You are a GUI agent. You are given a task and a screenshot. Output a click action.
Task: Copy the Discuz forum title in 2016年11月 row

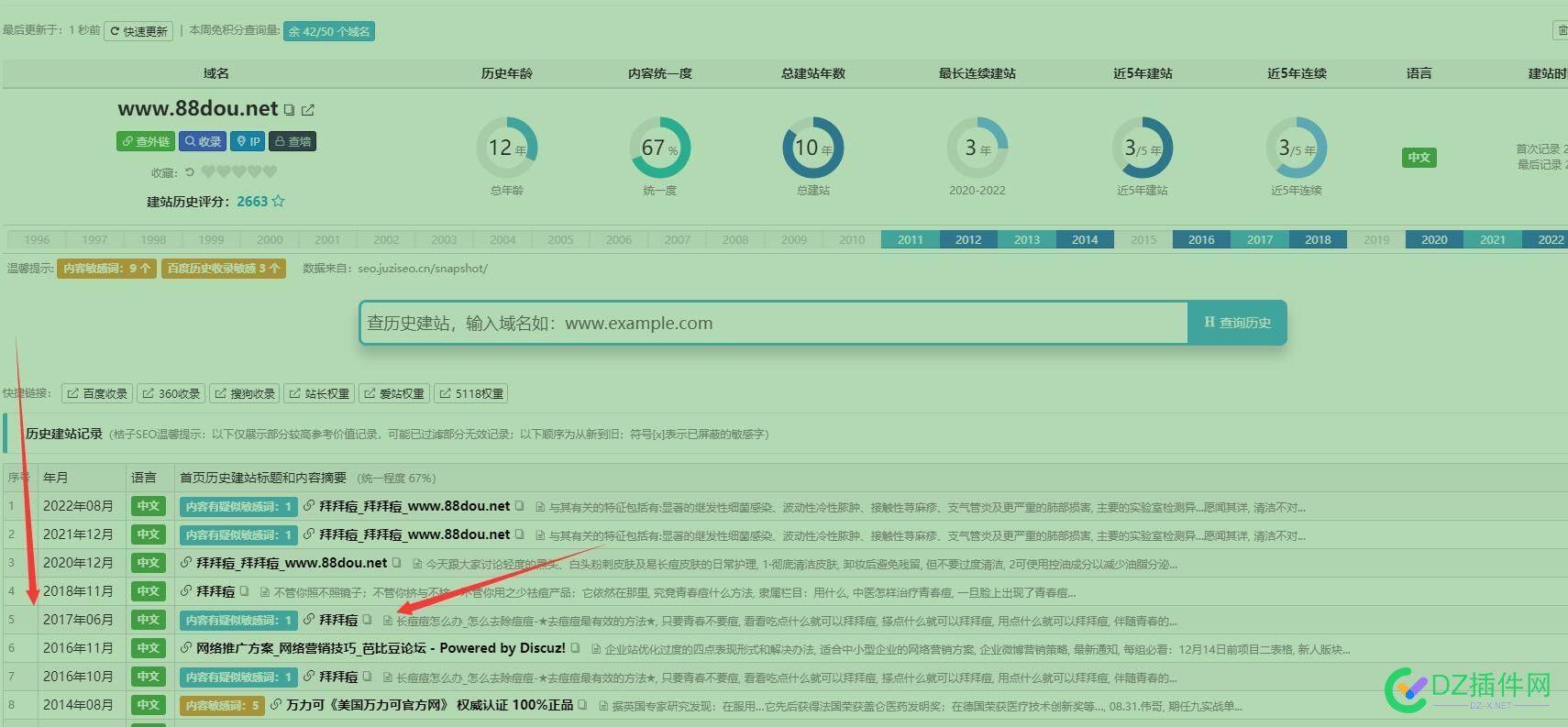point(575,648)
